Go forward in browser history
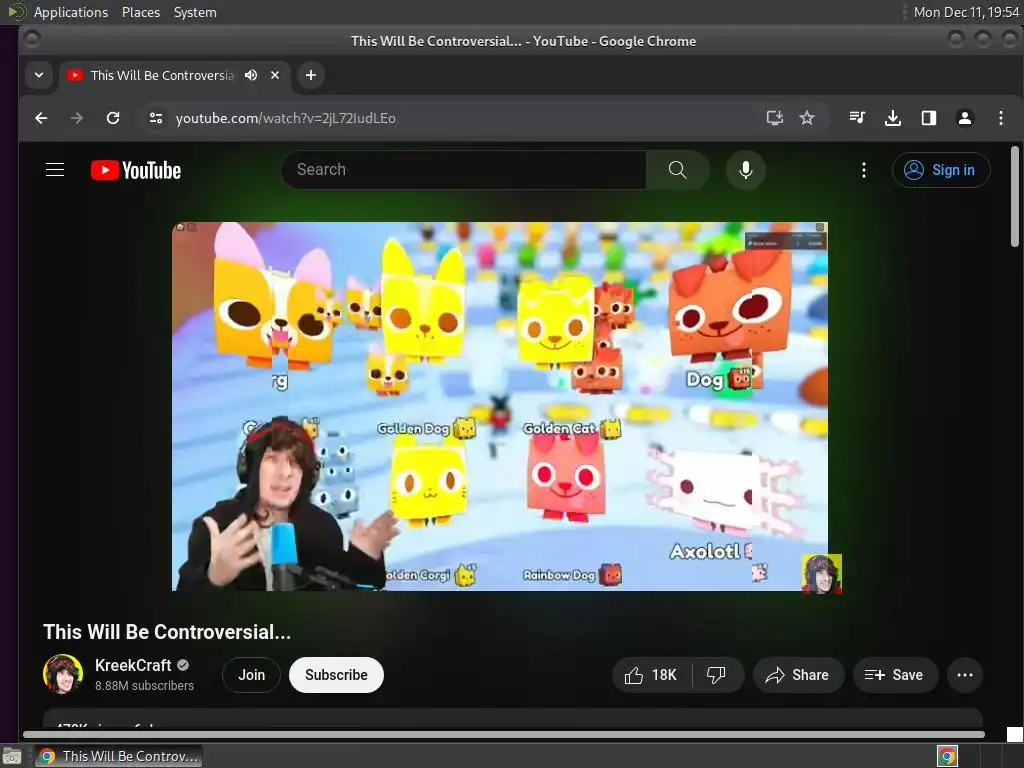This screenshot has height=768, width=1024. click(x=76, y=118)
